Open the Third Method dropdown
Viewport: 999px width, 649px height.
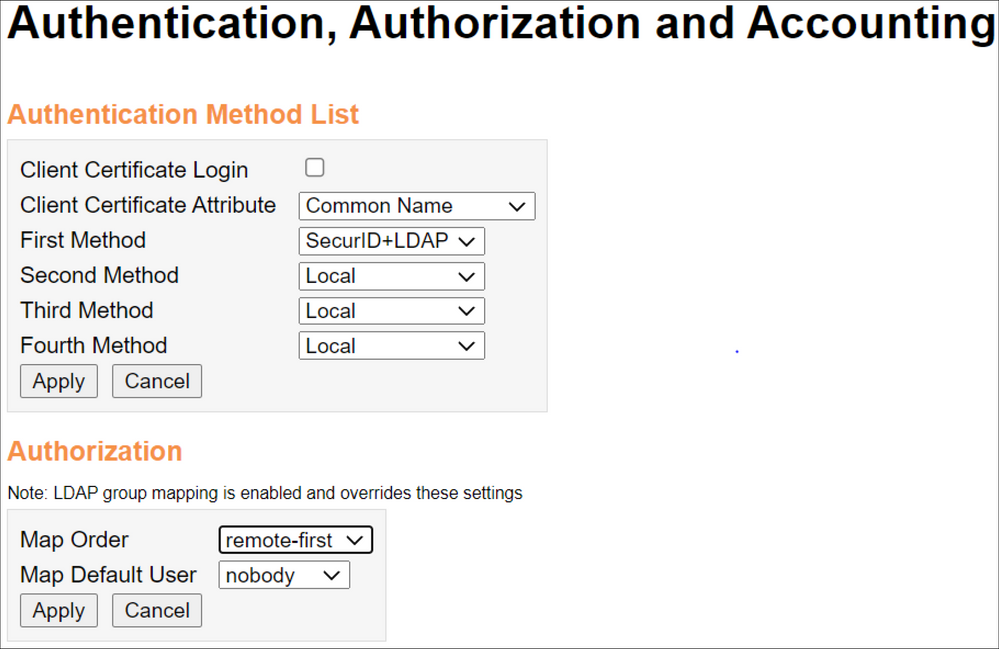tap(391, 311)
